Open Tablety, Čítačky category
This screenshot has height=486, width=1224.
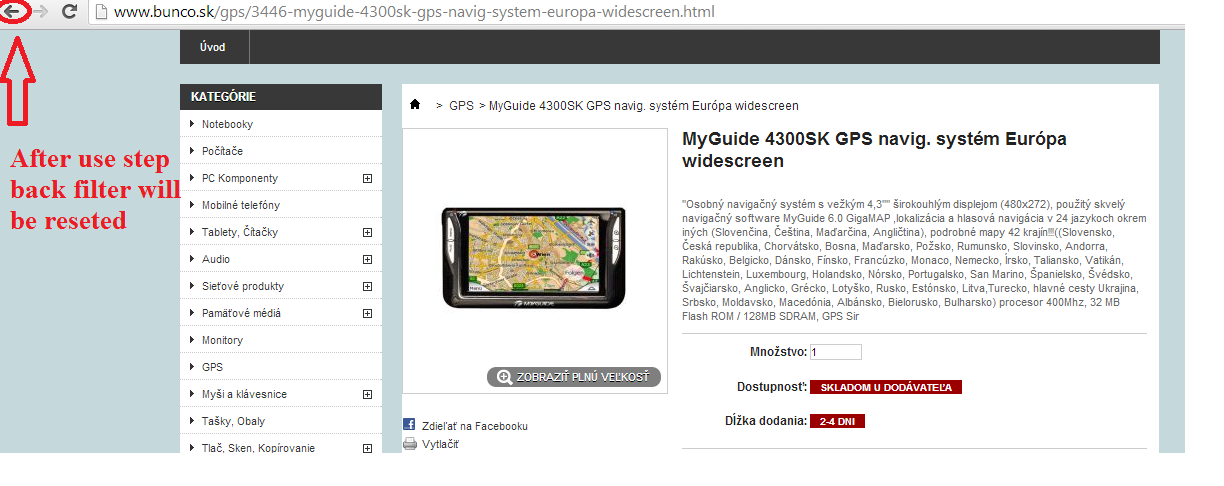[x=240, y=232]
